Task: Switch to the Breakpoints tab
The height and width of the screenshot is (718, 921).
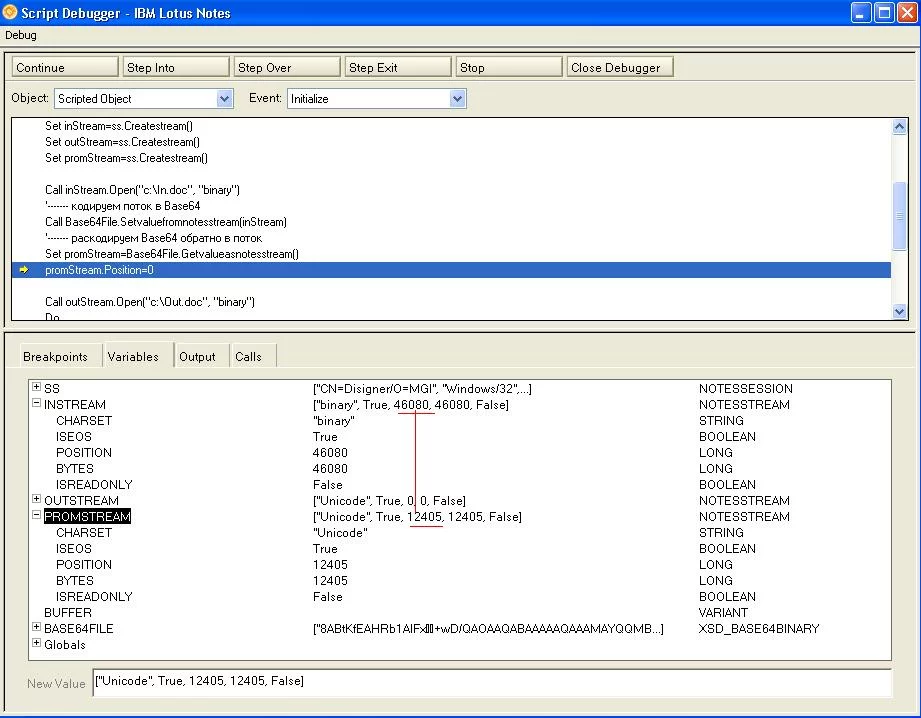Action: 55,357
